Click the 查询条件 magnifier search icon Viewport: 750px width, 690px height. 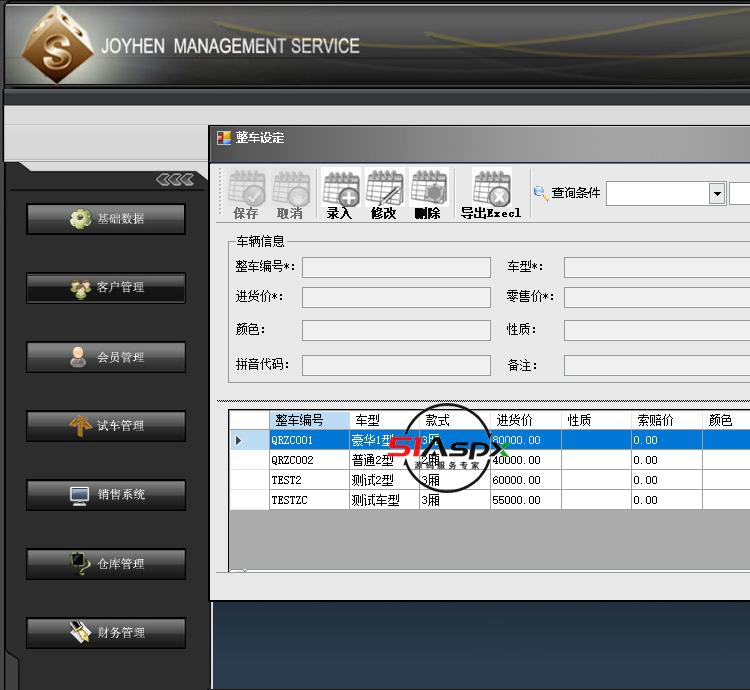540,193
